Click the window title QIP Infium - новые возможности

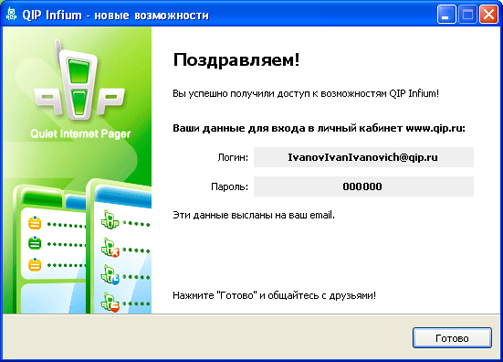click(x=115, y=15)
